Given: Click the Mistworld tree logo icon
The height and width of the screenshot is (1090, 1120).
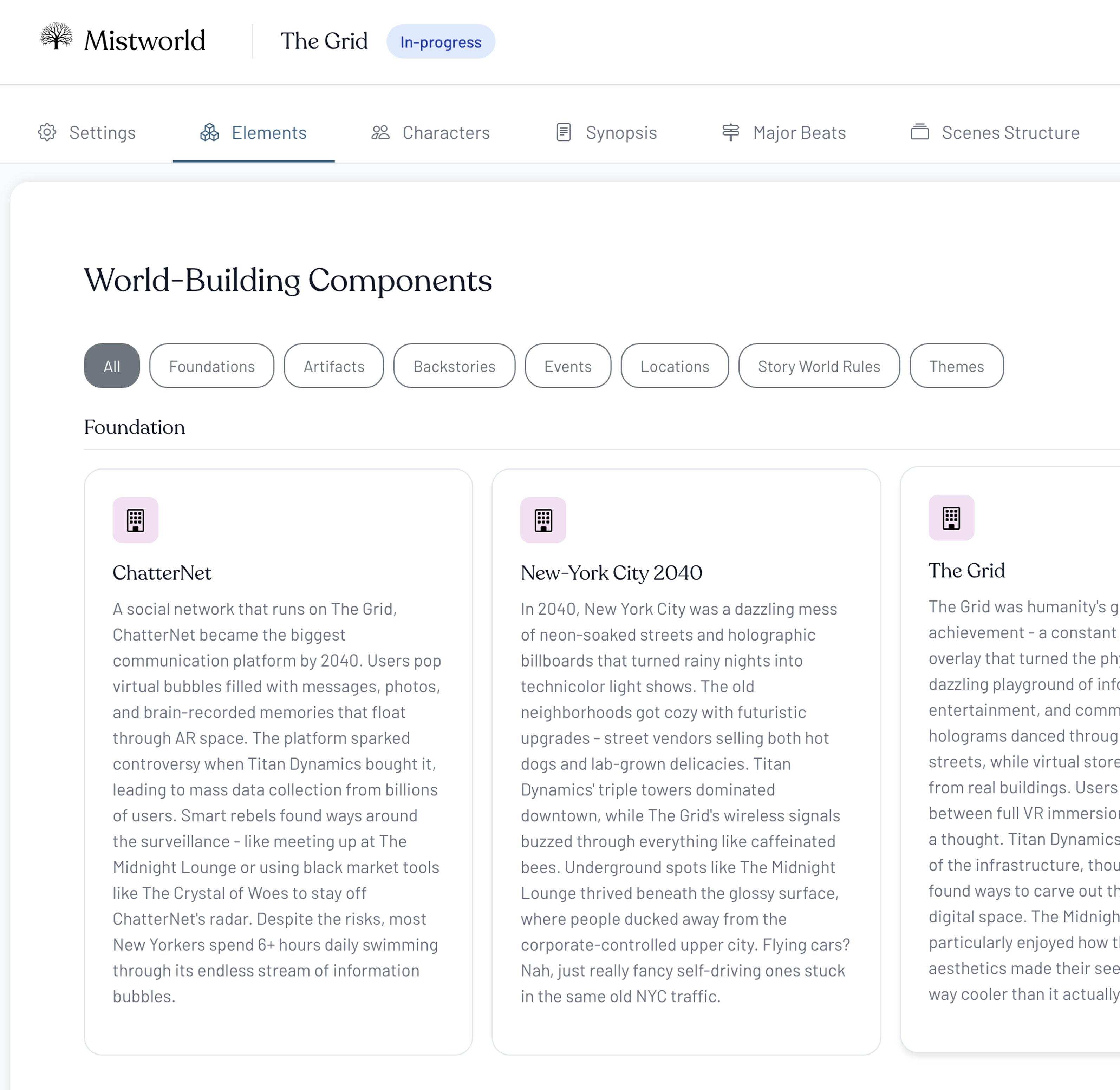Looking at the screenshot, I should pos(56,37).
